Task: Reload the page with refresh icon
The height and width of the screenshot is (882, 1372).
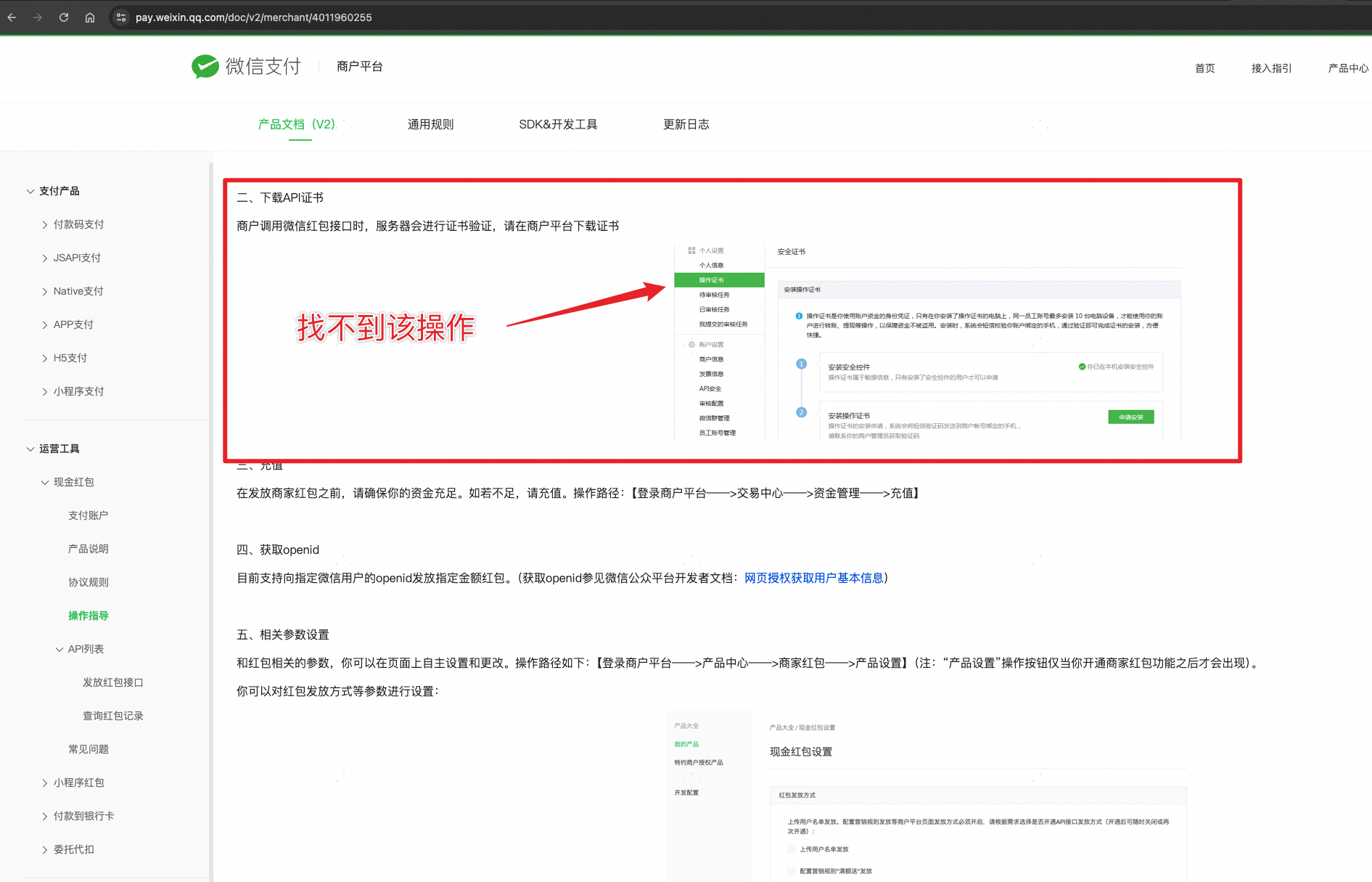Action: (x=64, y=17)
